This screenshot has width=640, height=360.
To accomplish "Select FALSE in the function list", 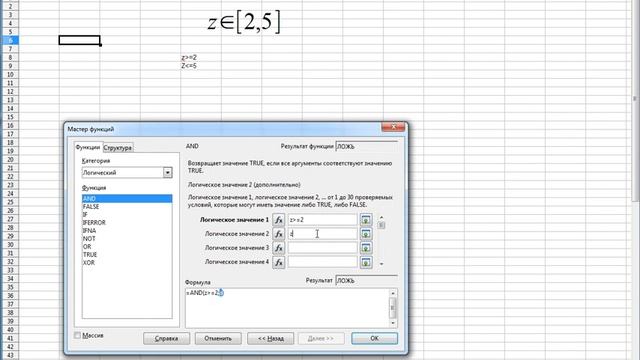I will pos(127,207).
